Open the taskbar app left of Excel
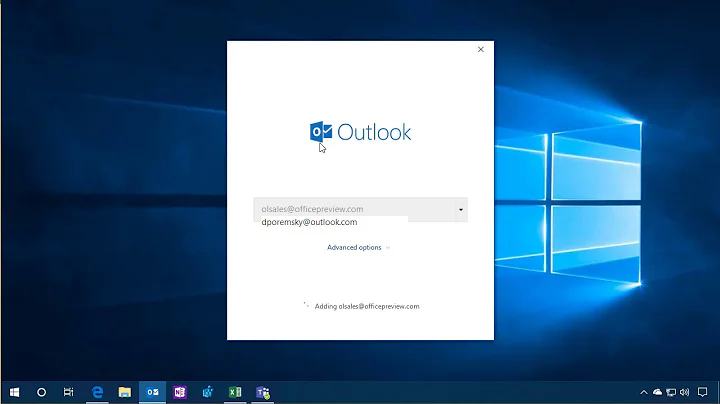Image resolution: width=720 pixels, height=404 pixels. [208, 392]
